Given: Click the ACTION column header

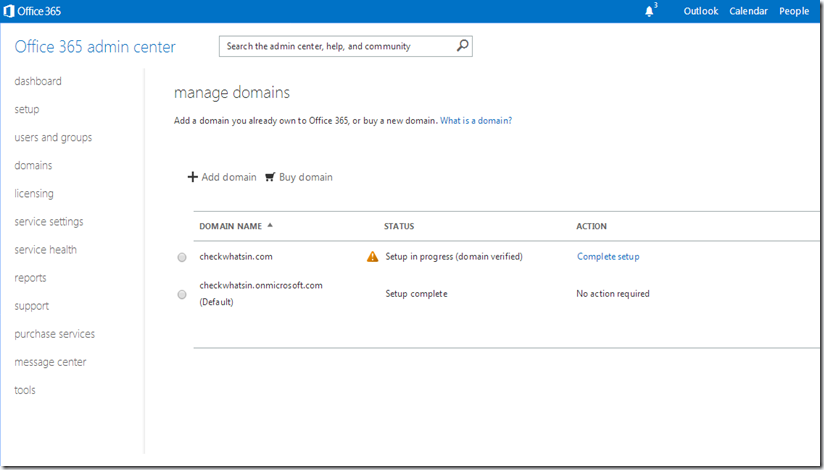Looking at the screenshot, I should 591,226.
